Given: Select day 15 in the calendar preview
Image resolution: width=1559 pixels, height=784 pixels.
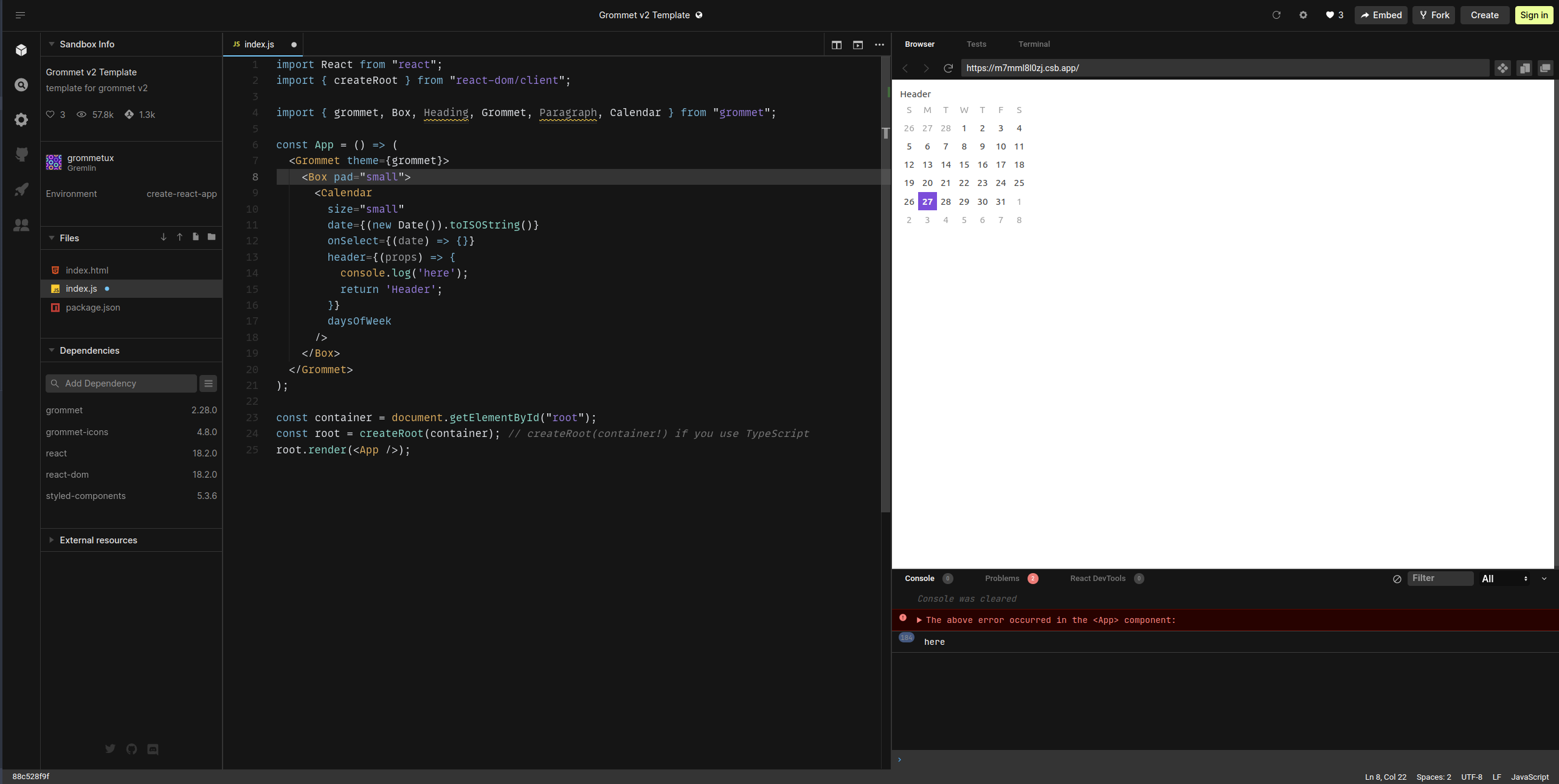Looking at the screenshot, I should pos(964,165).
